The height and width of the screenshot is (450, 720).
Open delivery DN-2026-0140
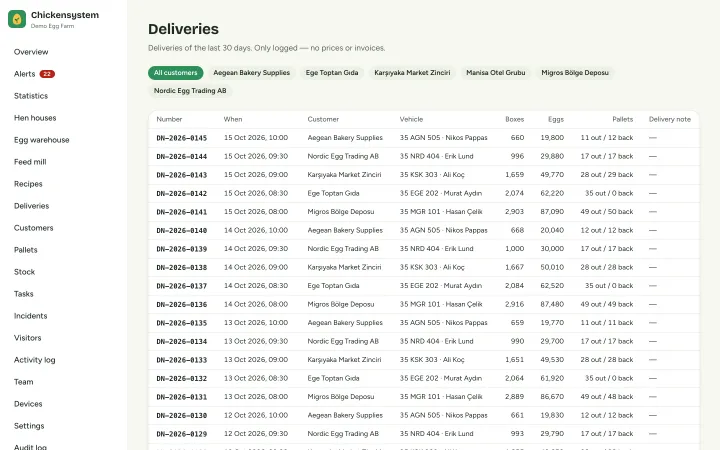coord(182,231)
